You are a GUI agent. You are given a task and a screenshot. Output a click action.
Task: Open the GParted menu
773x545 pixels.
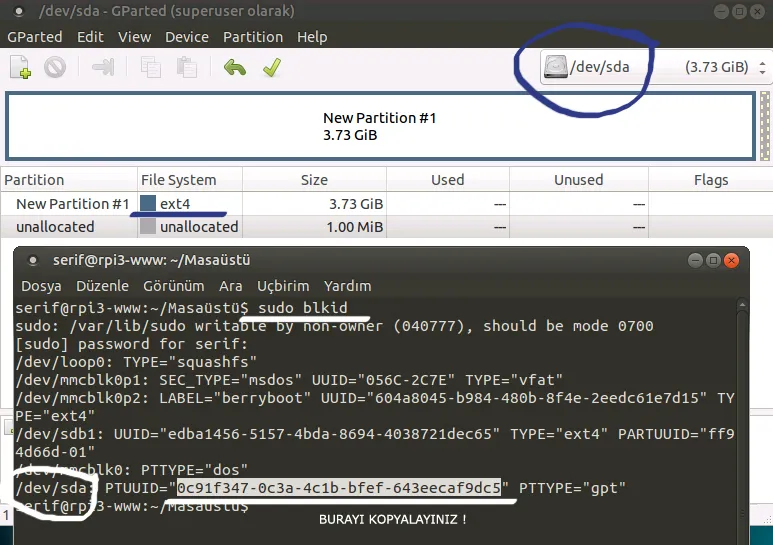(35, 37)
